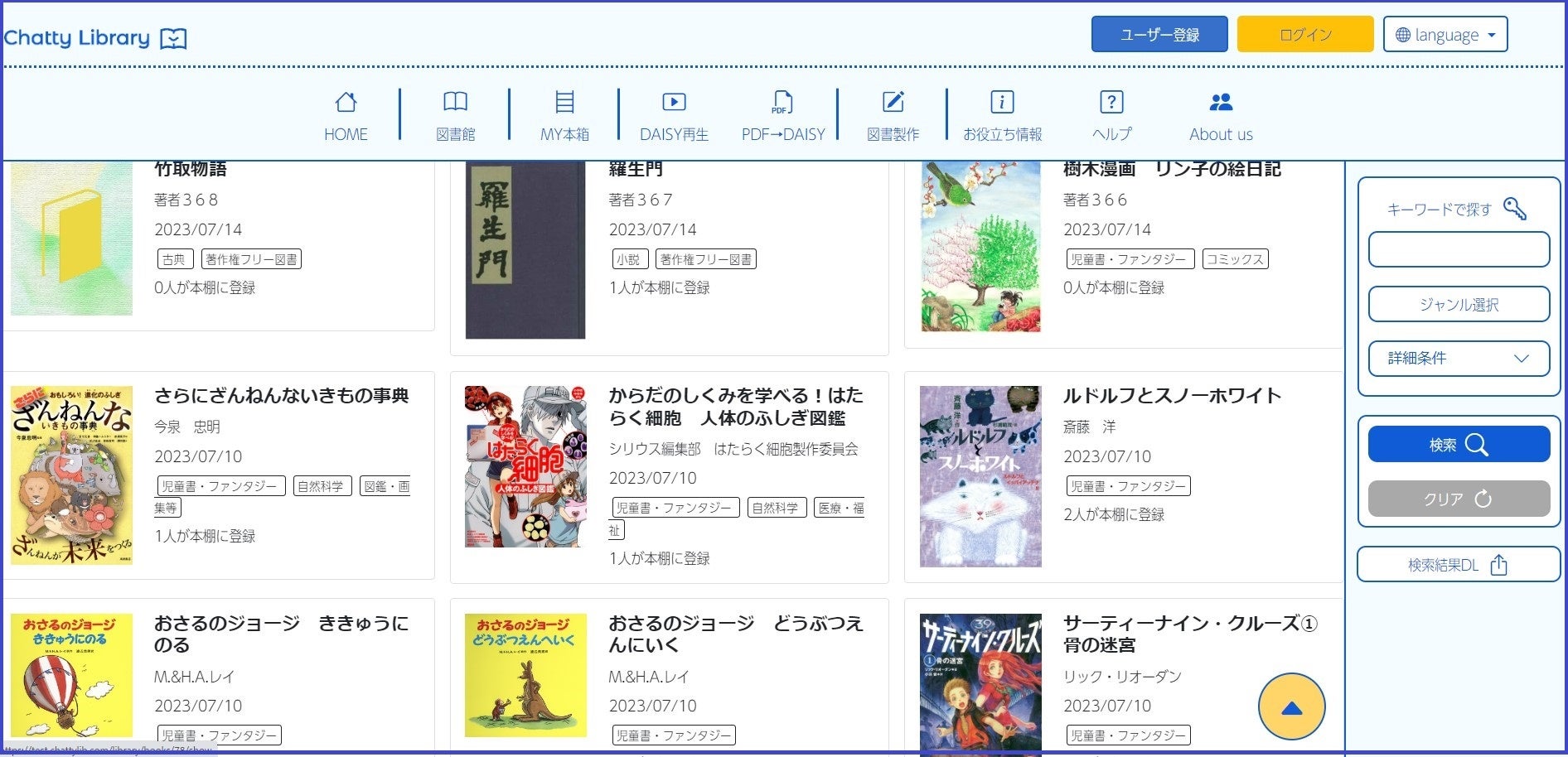Click the 2人が本棚に登録 count text

1114,514
